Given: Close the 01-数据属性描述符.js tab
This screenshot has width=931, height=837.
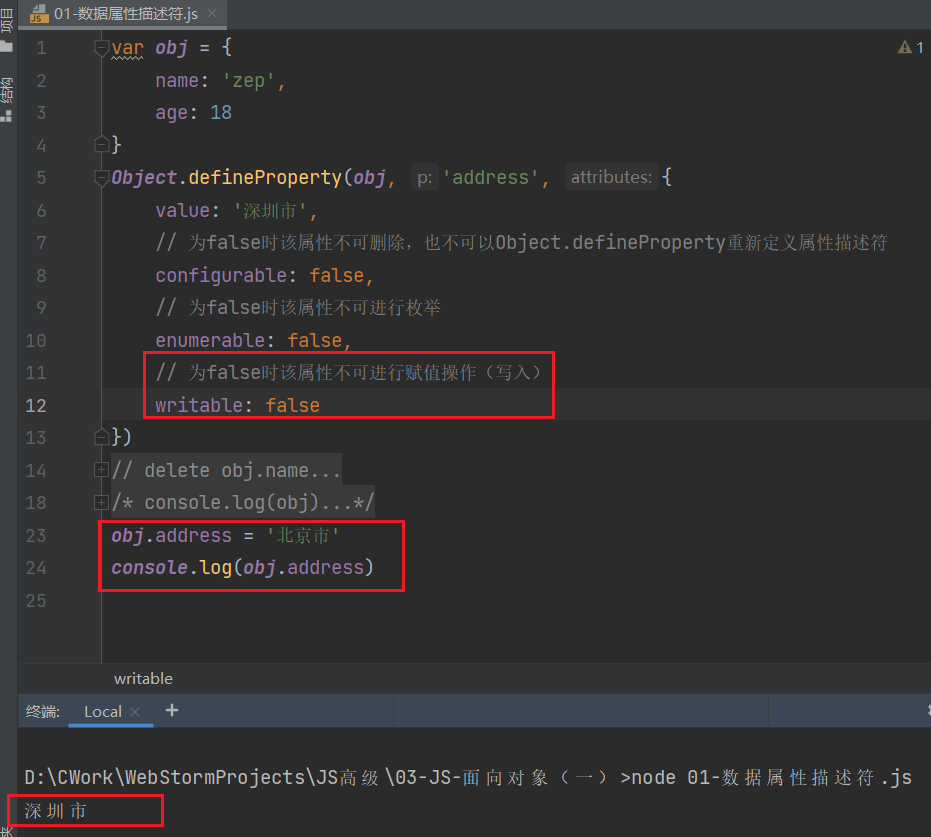Looking at the screenshot, I should pos(212,13).
